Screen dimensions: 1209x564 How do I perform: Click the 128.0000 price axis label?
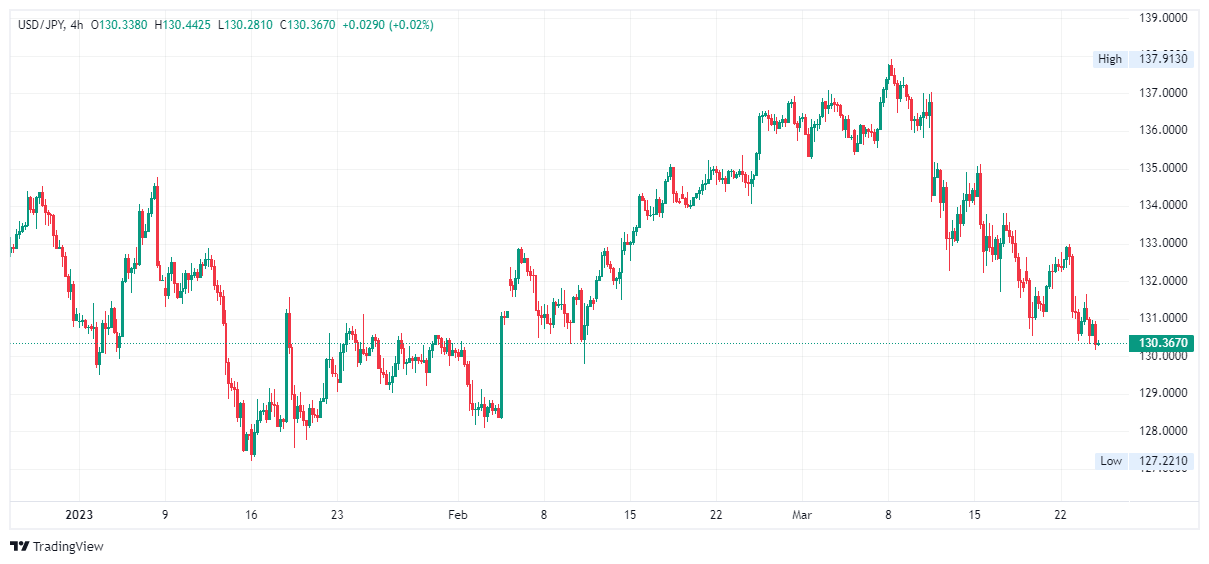tap(1164, 431)
